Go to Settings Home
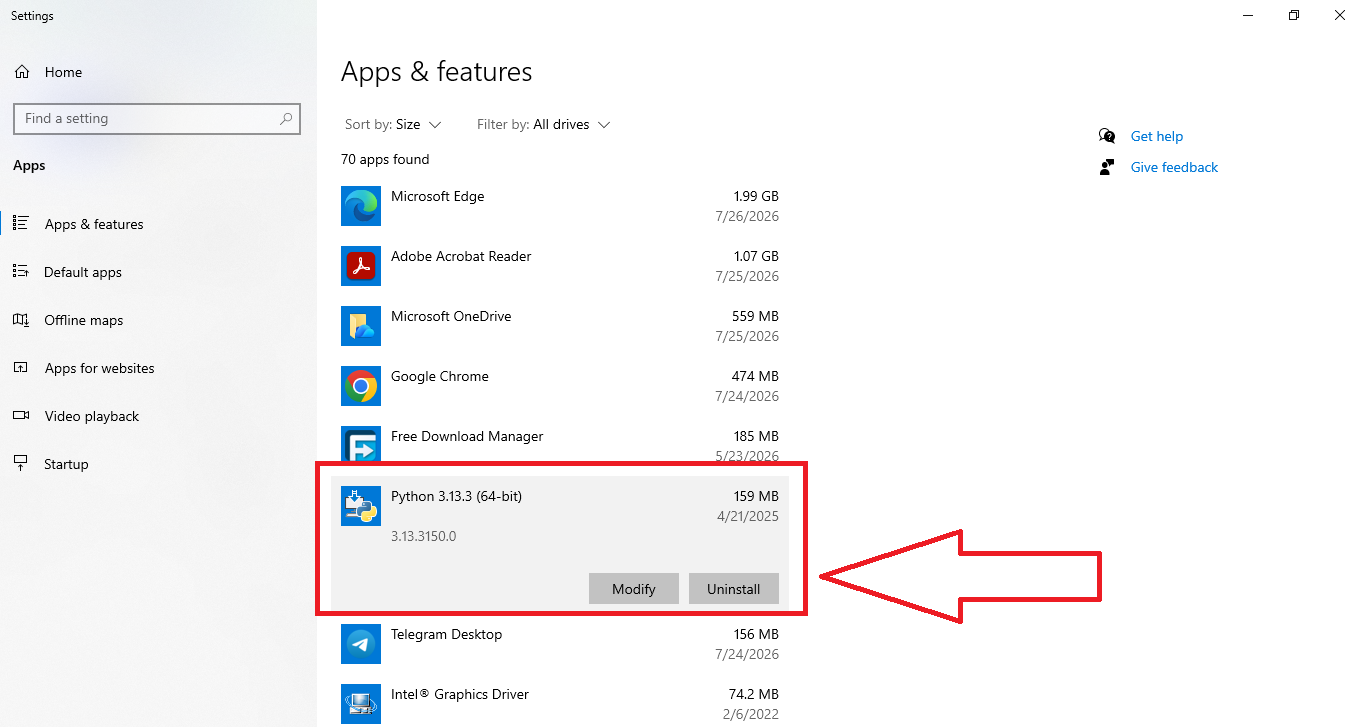1347x727 pixels. tap(64, 72)
